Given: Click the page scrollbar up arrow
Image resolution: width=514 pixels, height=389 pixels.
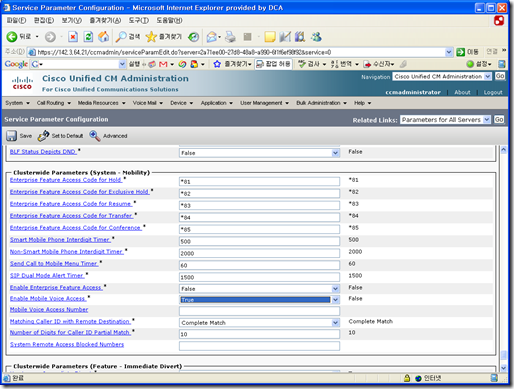Looking at the screenshot, I should pos(504,150).
